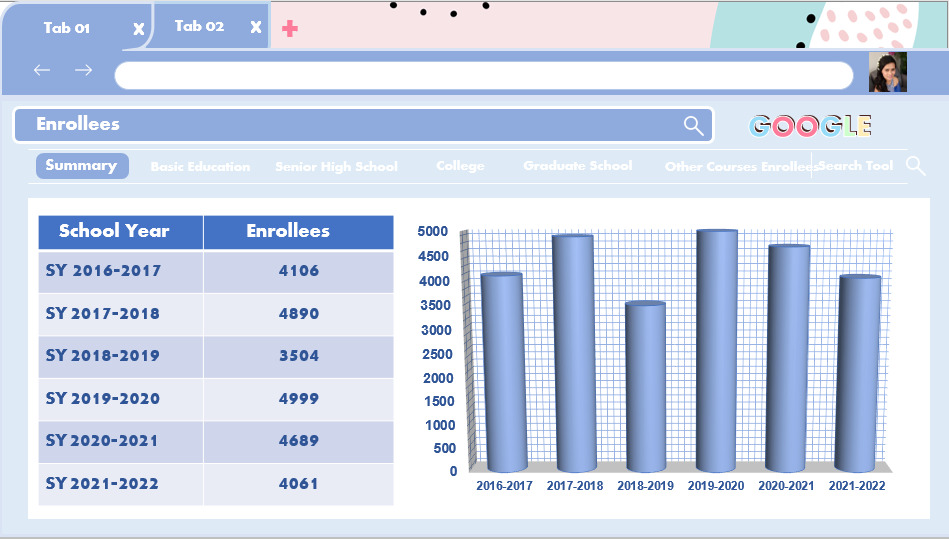Select the SY 2021-2022 cell
This screenshot has height=539, width=949.
click(120, 484)
